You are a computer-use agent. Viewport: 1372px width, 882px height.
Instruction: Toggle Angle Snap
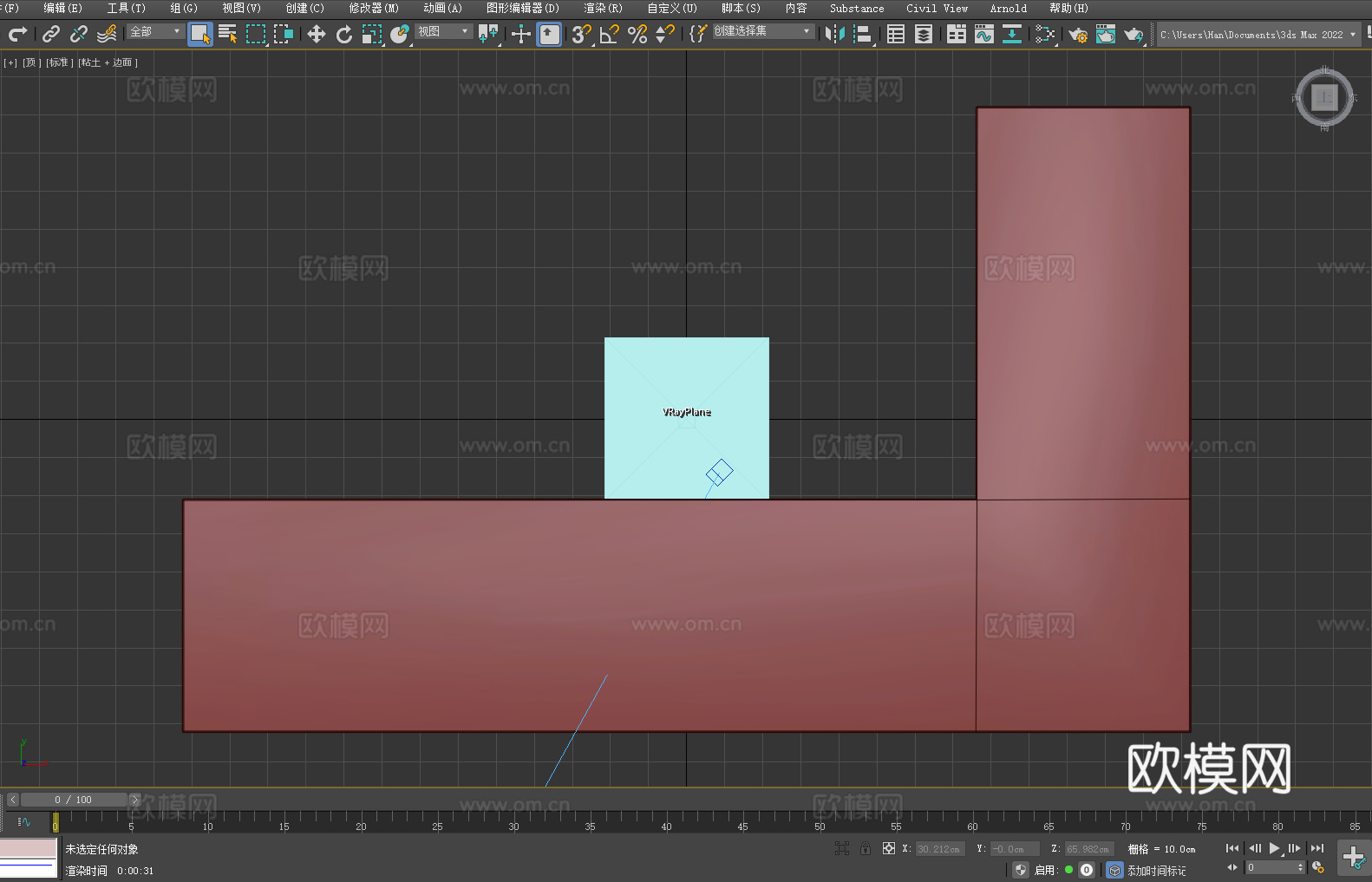[610, 34]
